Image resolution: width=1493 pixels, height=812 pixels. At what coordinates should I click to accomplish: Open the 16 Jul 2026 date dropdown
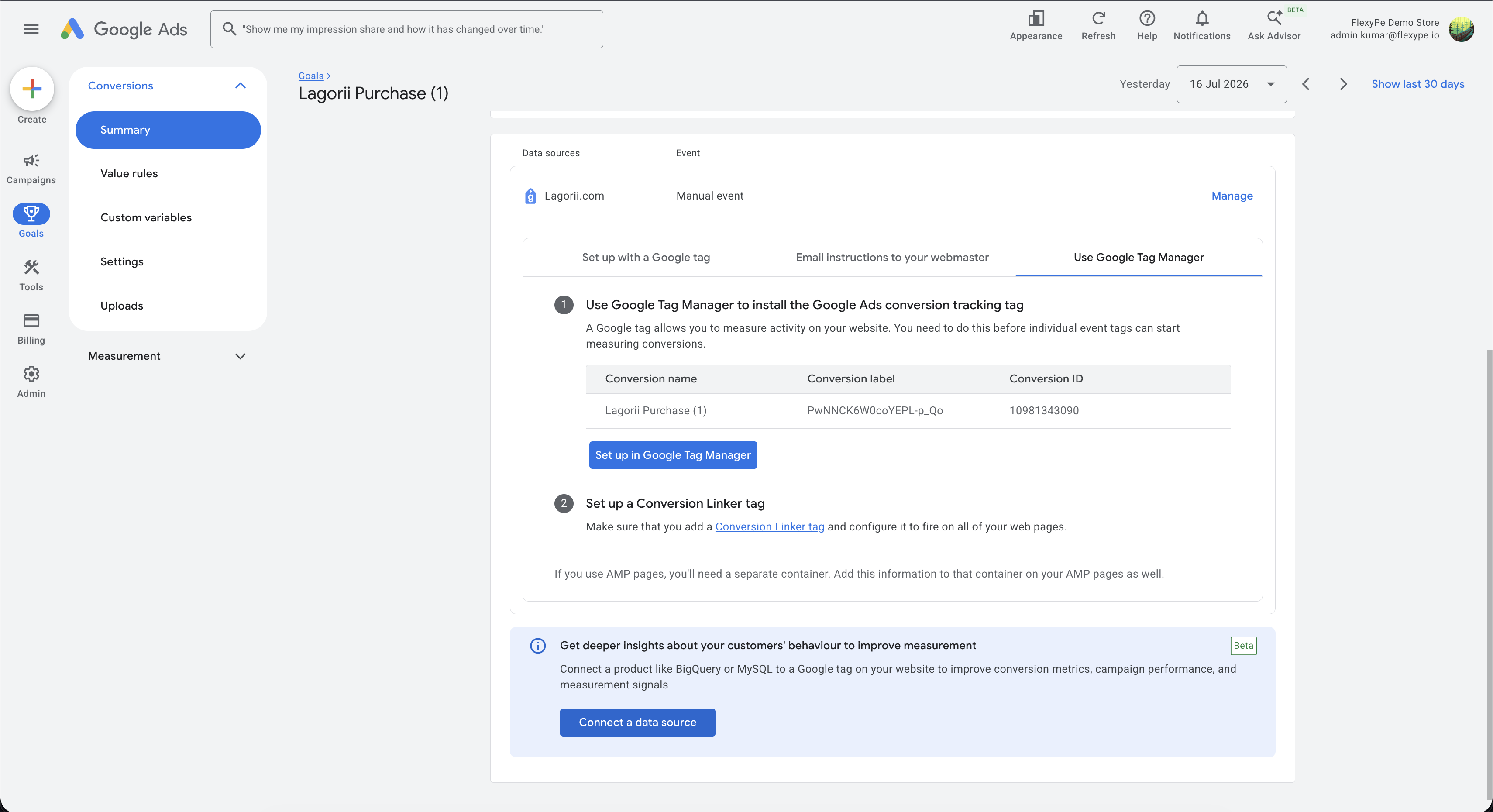pos(1232,84)
